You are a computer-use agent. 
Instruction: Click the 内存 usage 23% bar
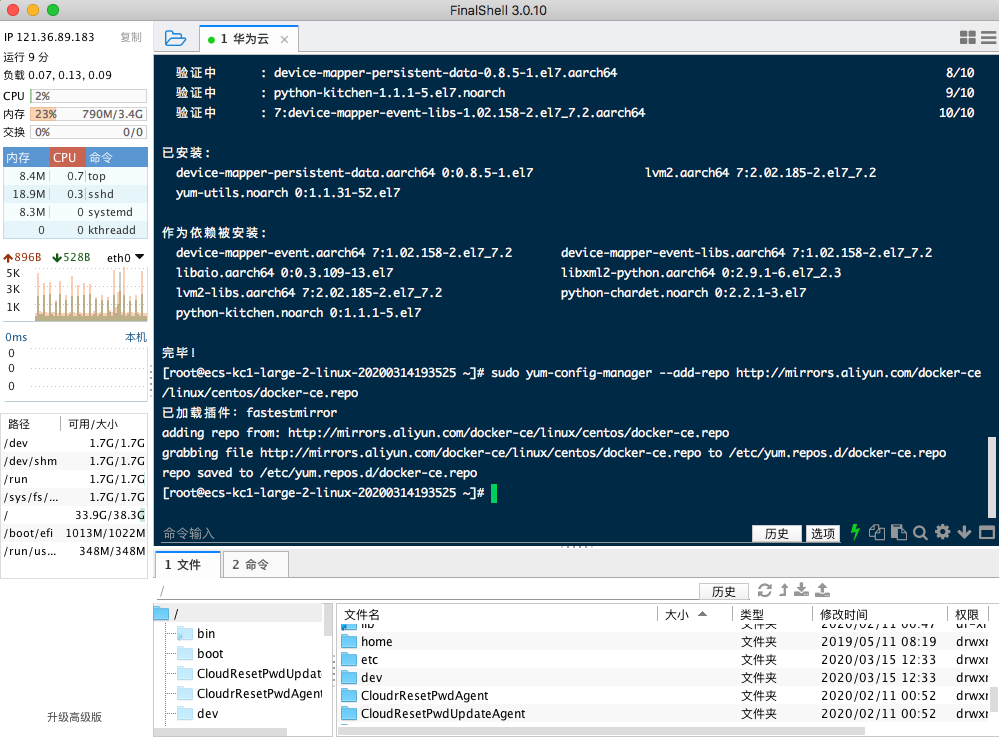pyautogui.click(x=89, y=113)
